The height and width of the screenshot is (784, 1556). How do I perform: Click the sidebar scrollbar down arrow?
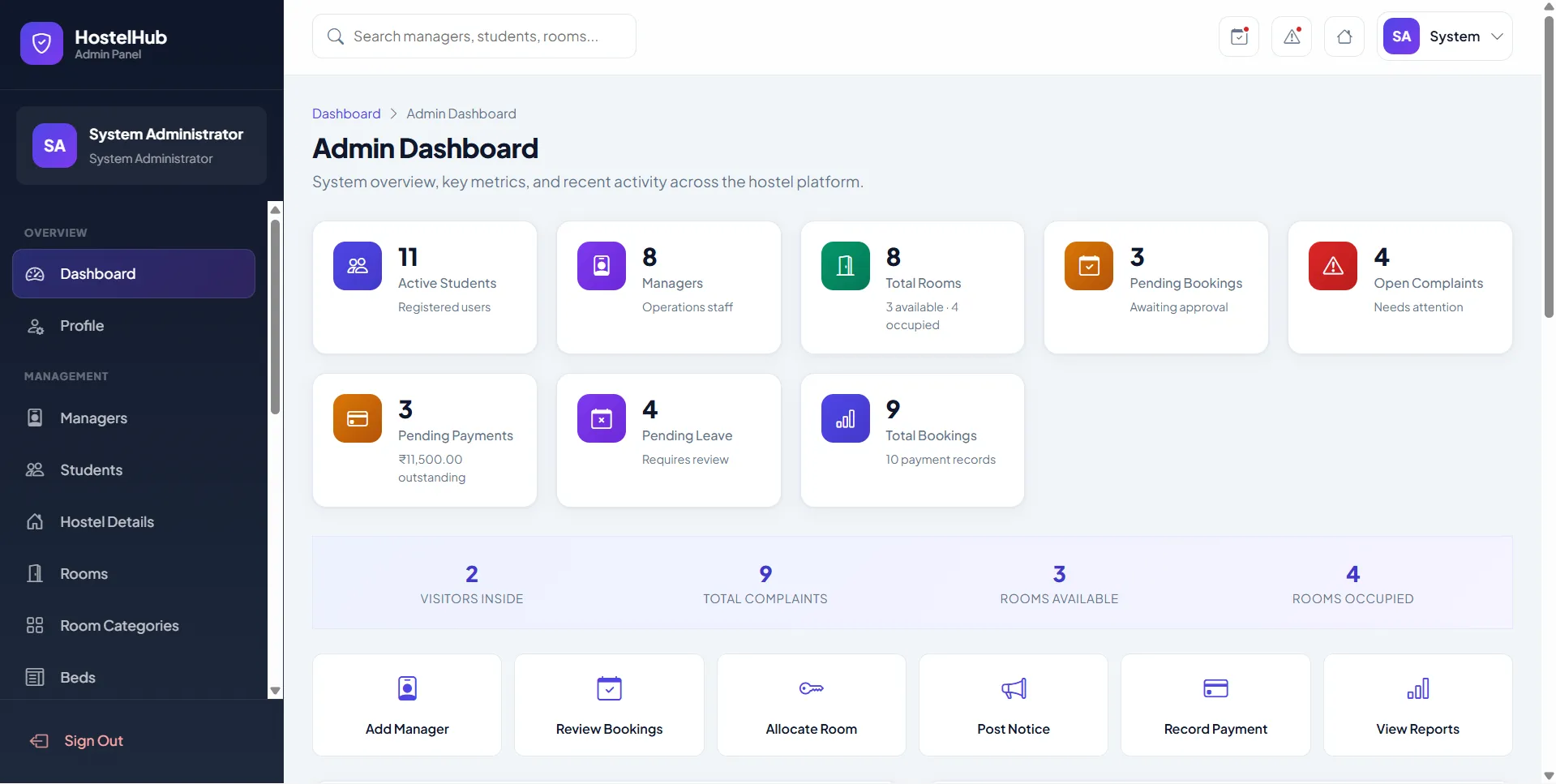pos(275,692)
